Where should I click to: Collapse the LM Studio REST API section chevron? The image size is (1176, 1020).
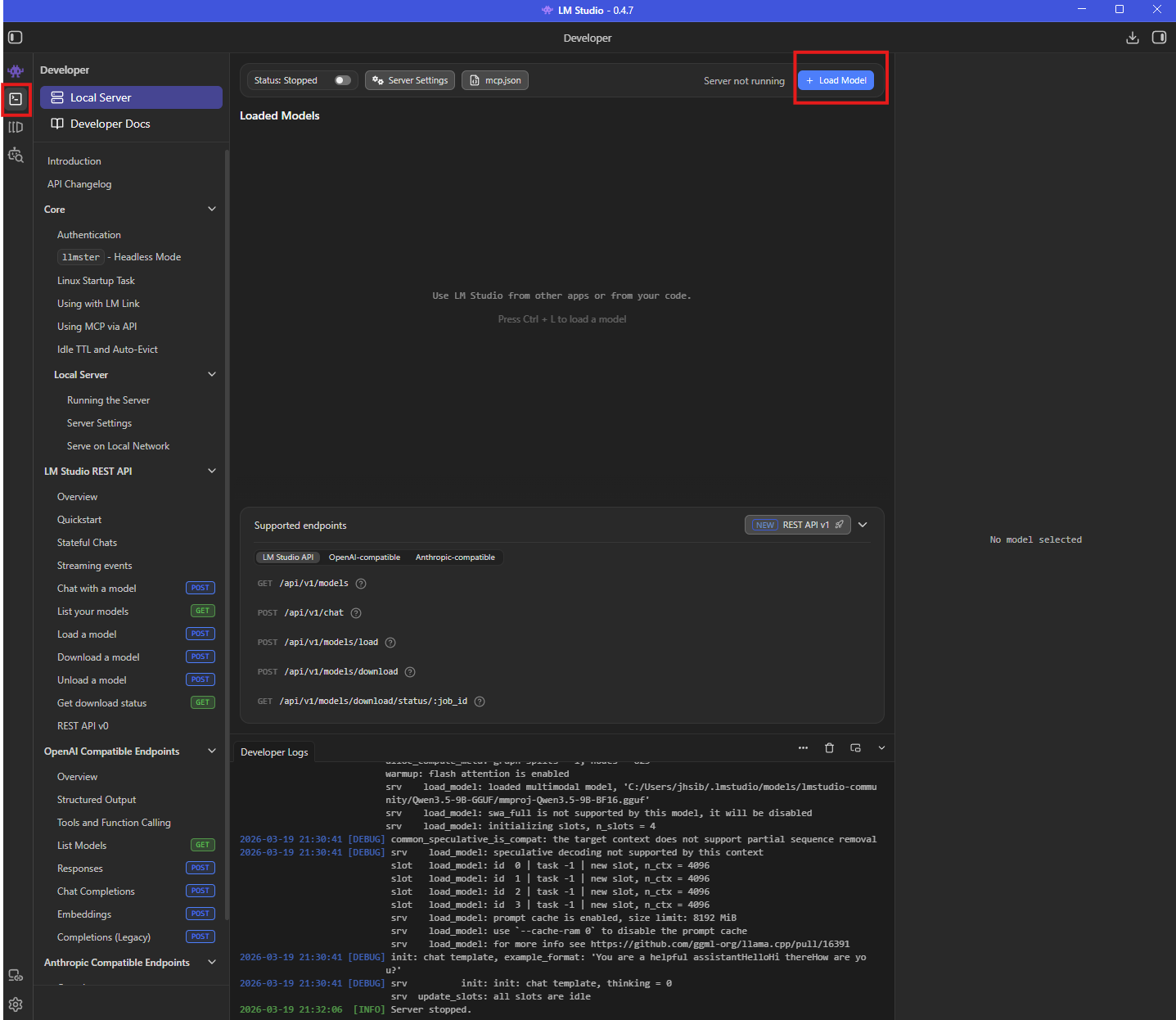click(212, 471)
